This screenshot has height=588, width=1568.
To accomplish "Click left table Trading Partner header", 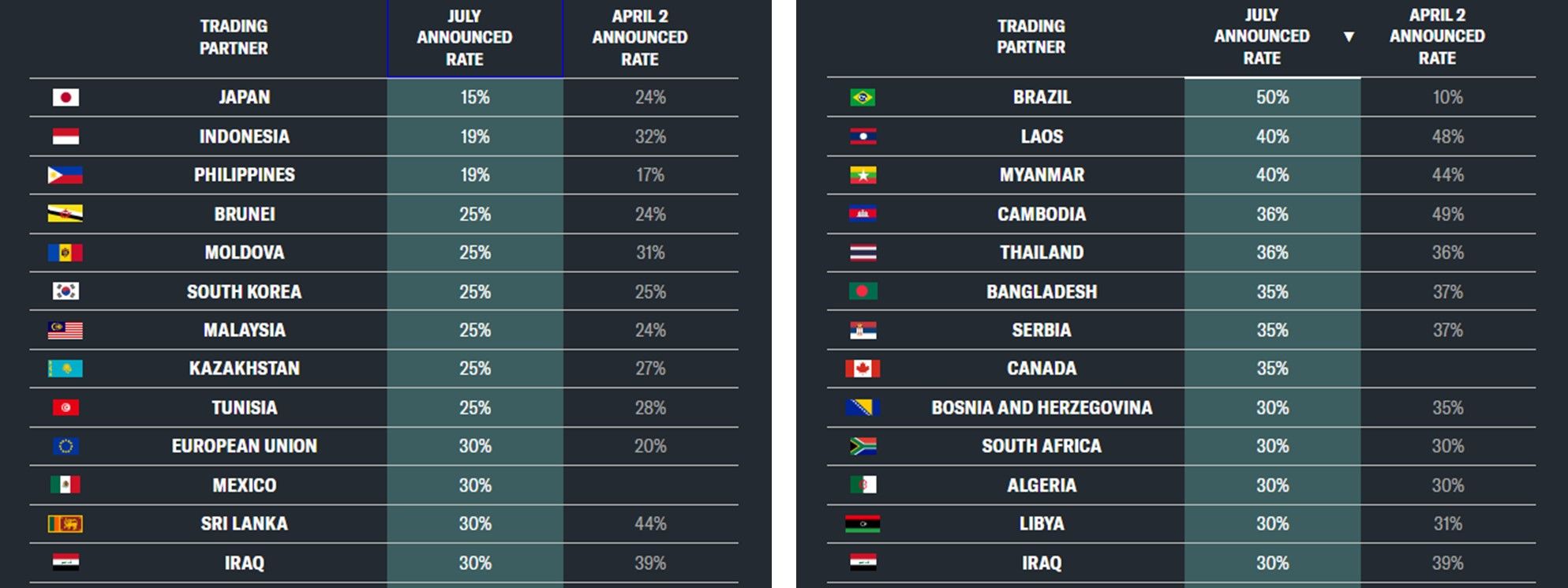I will point(234,37).
